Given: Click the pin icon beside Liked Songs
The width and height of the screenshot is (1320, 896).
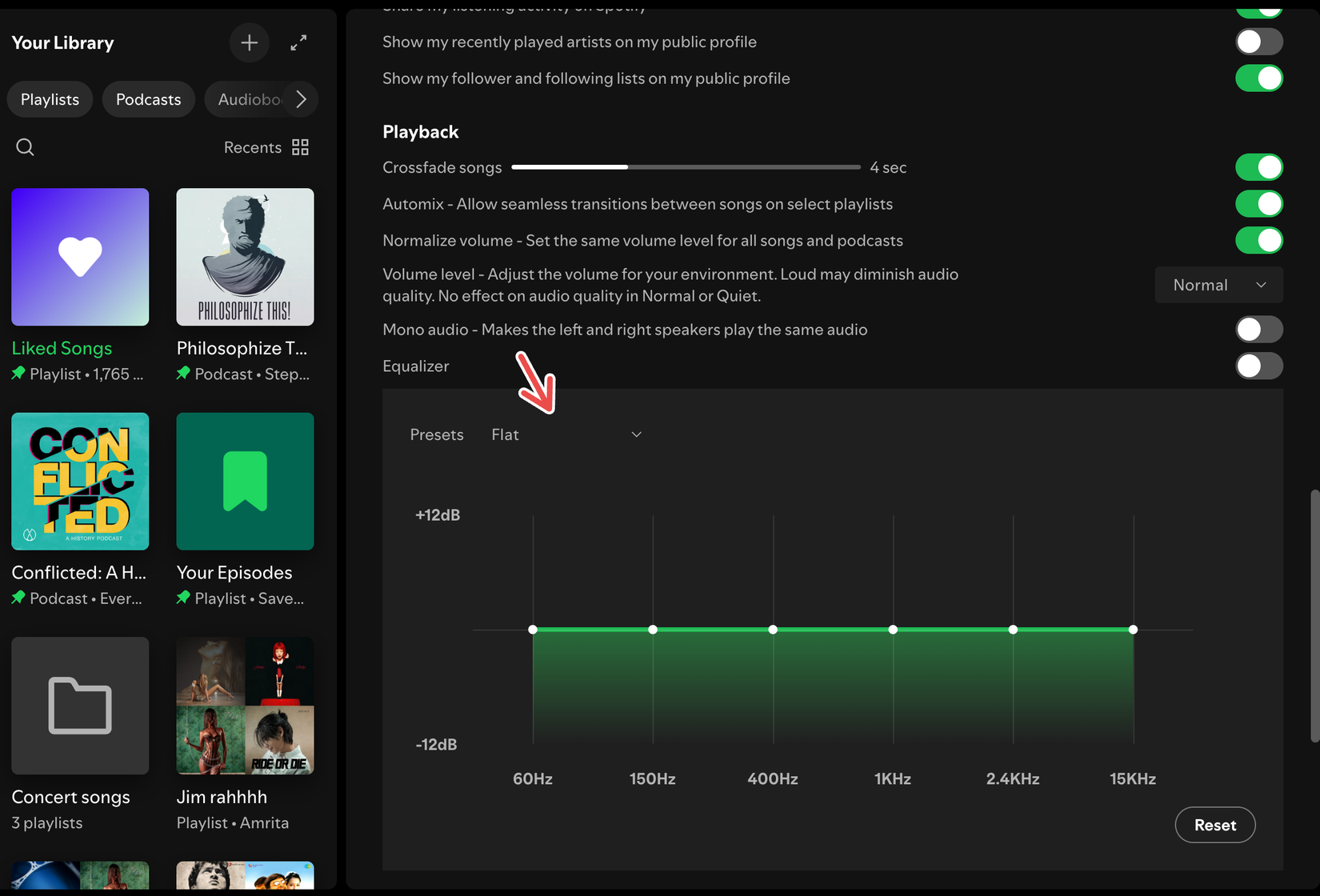Looking at the screenshot, I should 18,374.
